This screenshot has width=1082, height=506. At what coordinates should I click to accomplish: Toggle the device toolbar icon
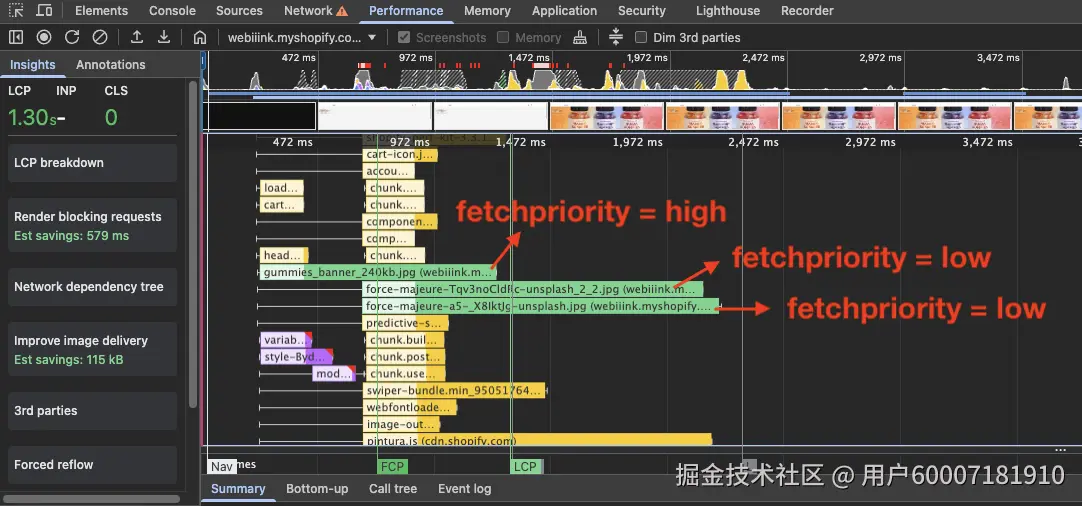(x=44, y=10)
